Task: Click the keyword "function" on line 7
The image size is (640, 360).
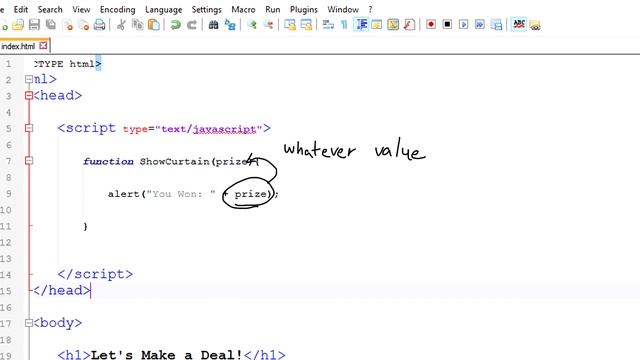Action: pyautogui.click(x=108, y=162)
